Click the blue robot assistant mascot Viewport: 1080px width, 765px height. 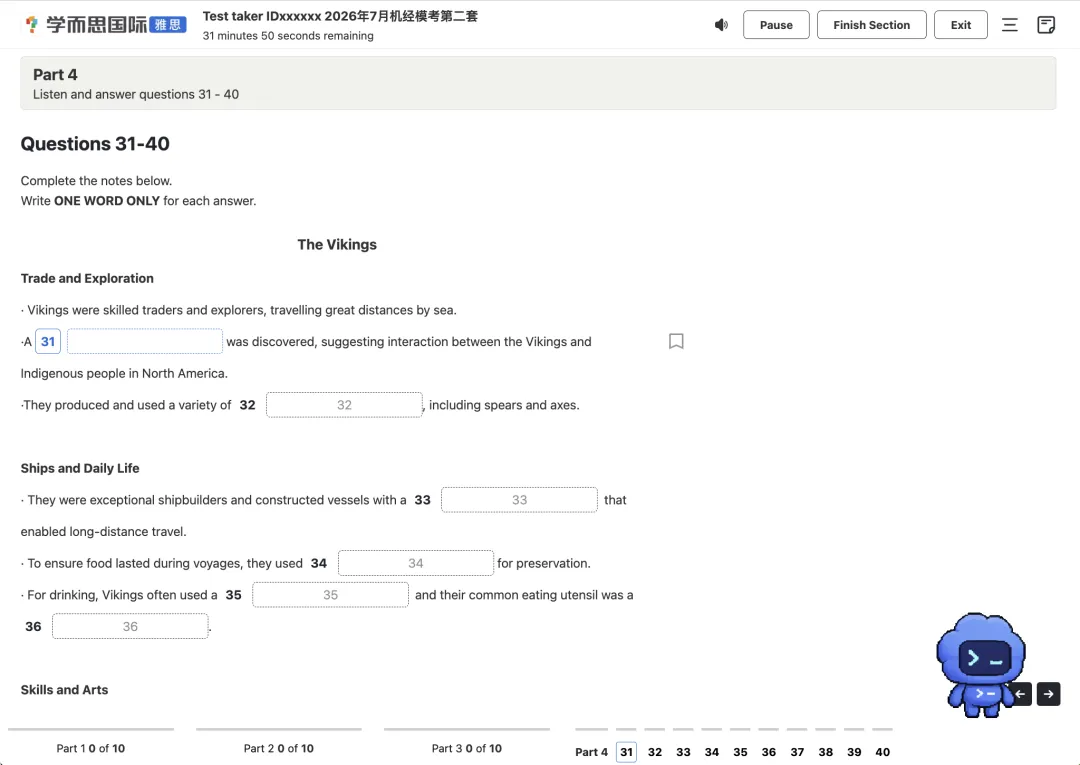click(x=979, y=664)
